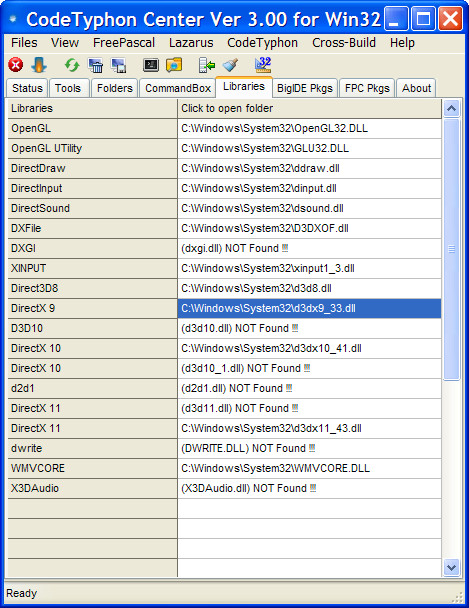
Task: Click the orange down-arrow download icon
Action: tap(39, 65)
